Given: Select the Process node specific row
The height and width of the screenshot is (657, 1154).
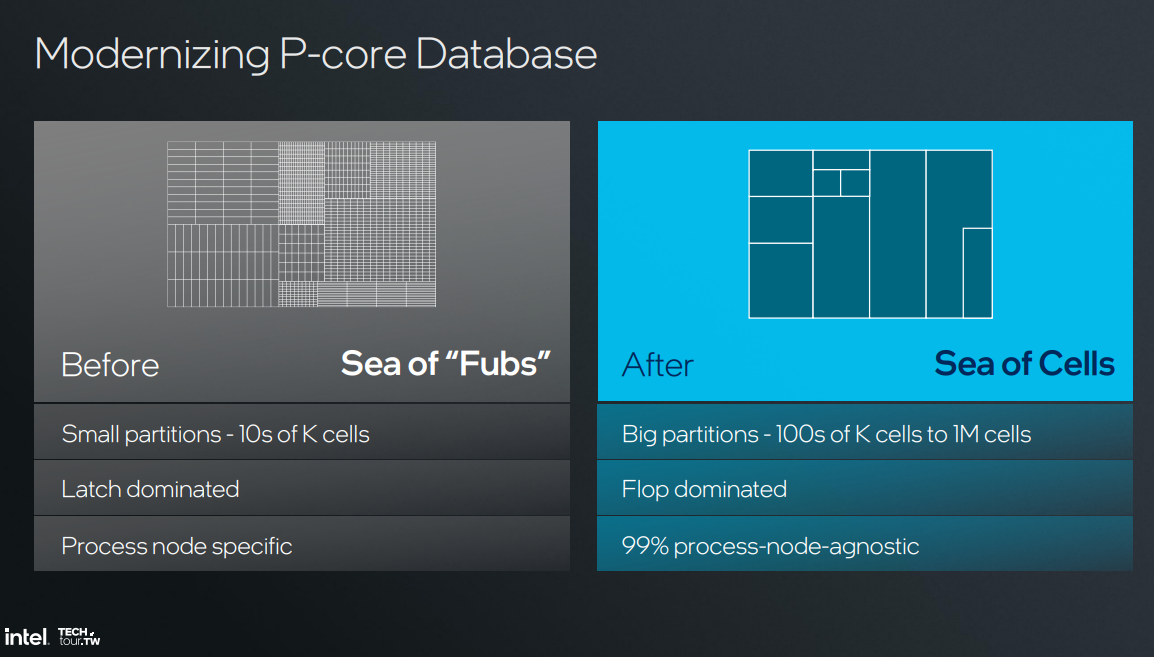Looking at the screenshot, I should (301, 546).
